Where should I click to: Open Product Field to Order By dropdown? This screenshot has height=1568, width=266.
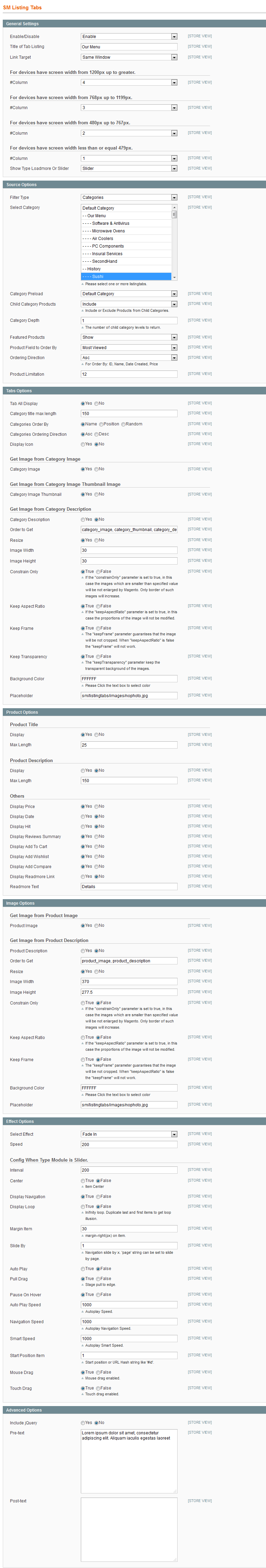129,348
